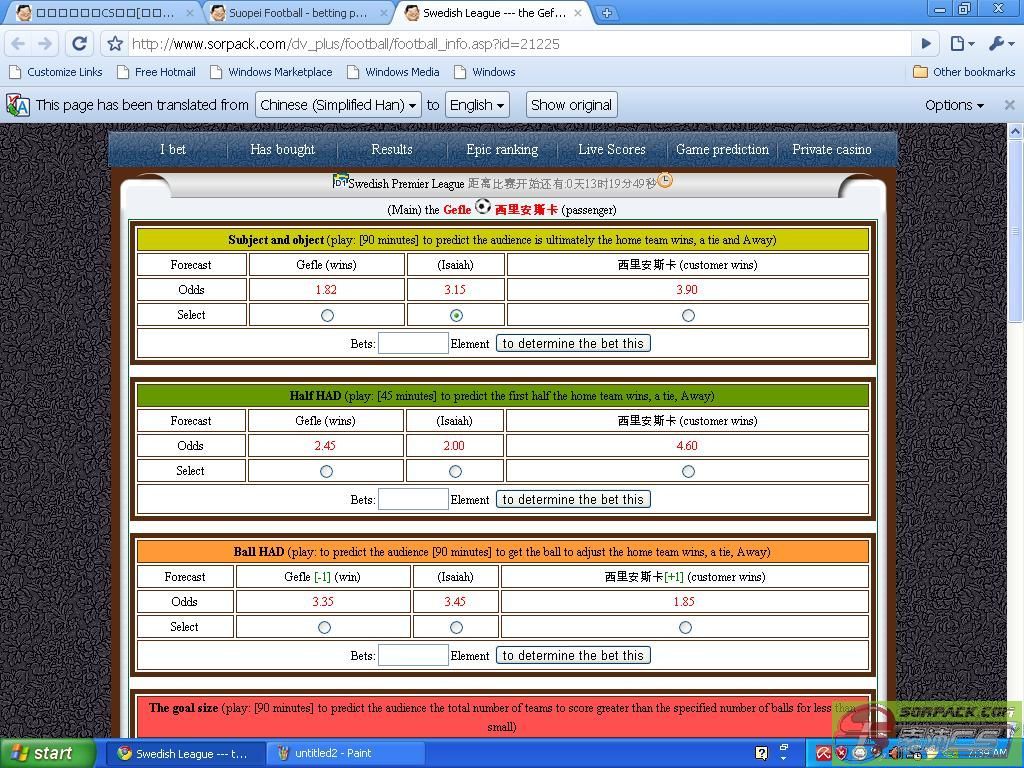This screenshot has width=1024, height=768.
Task: Close the translation bar
Action: coord(1009,105)
